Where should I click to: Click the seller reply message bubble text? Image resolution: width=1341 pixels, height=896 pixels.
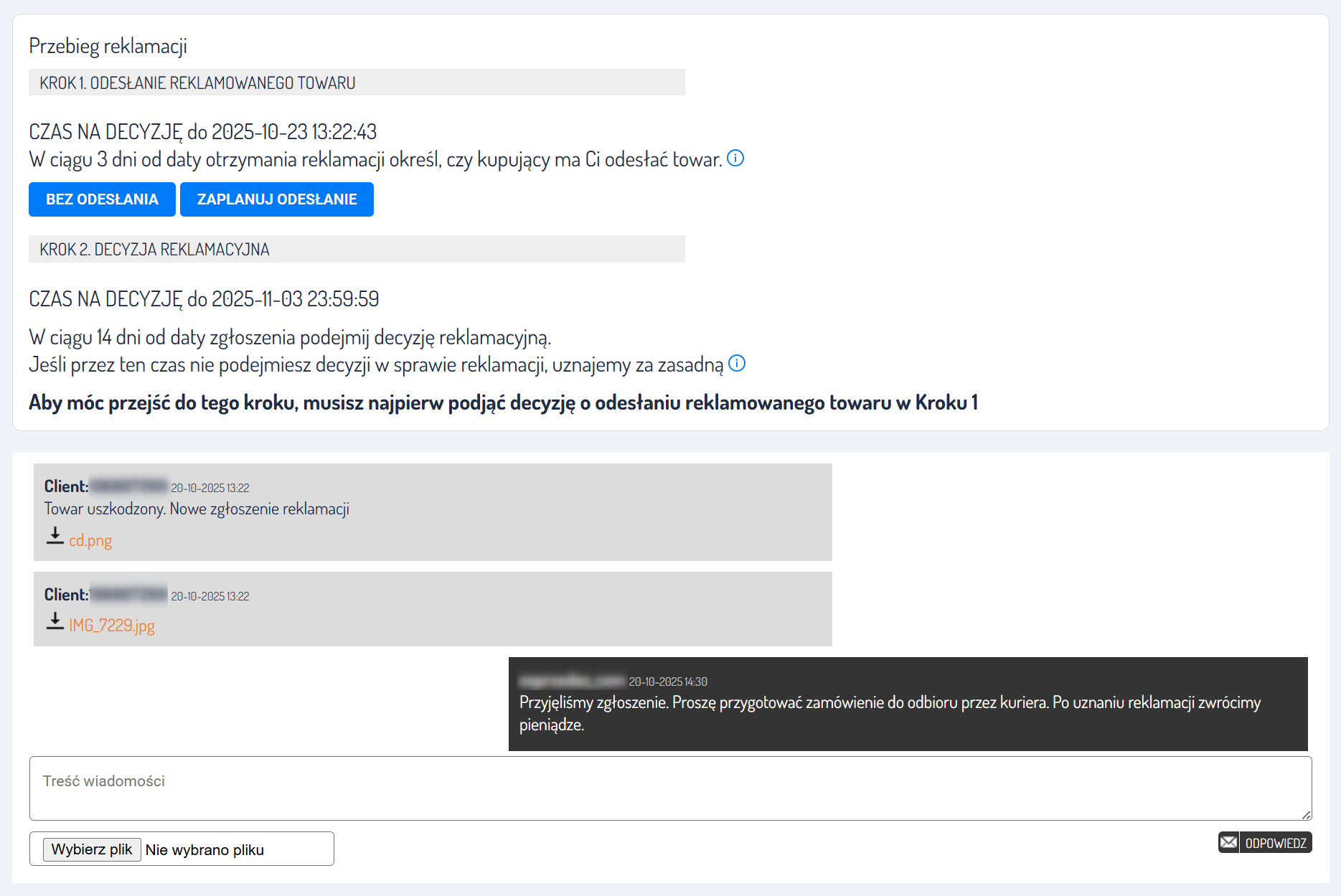coord(890,703)
